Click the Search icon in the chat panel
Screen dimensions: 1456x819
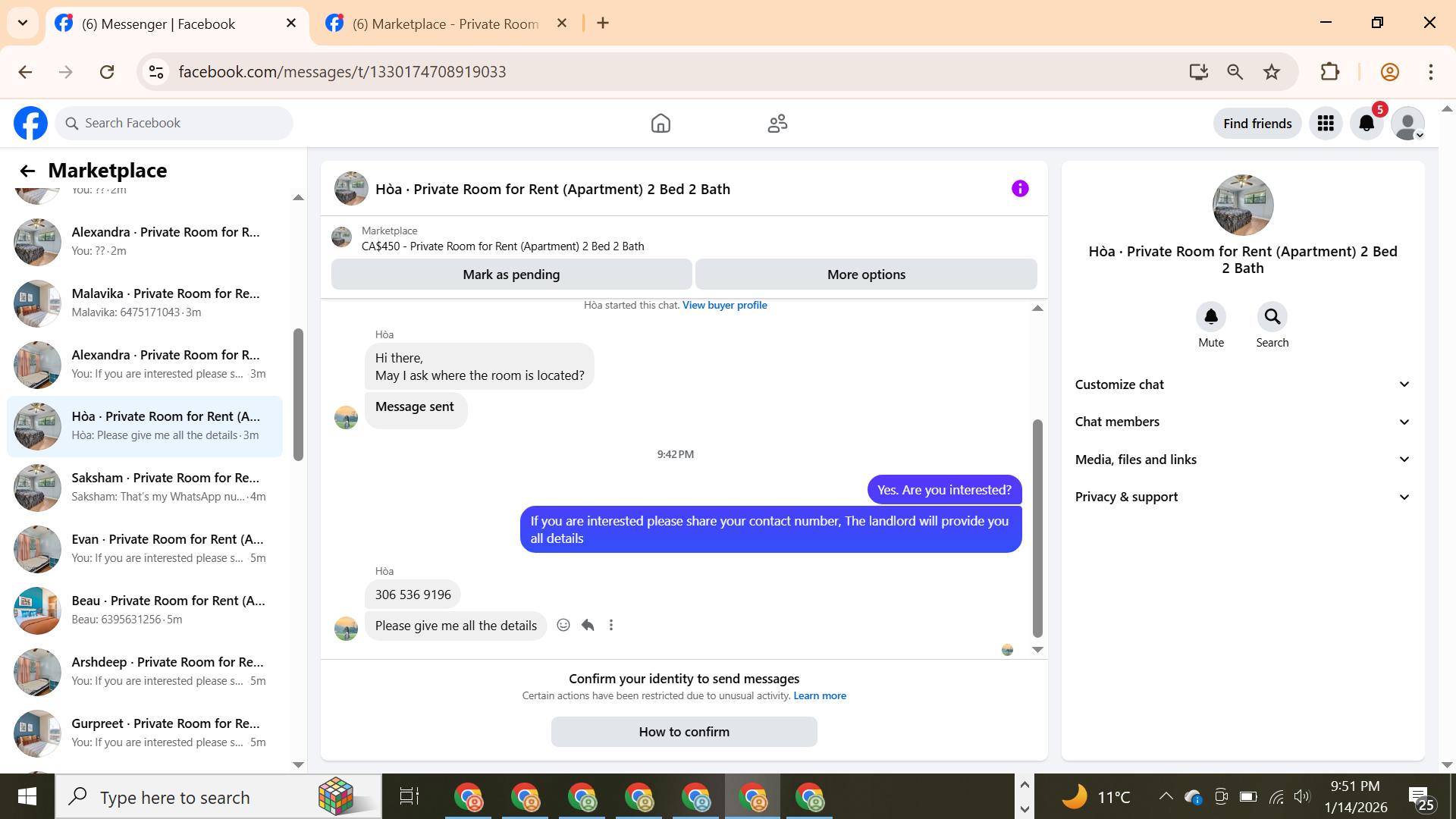click(1272, 317)
